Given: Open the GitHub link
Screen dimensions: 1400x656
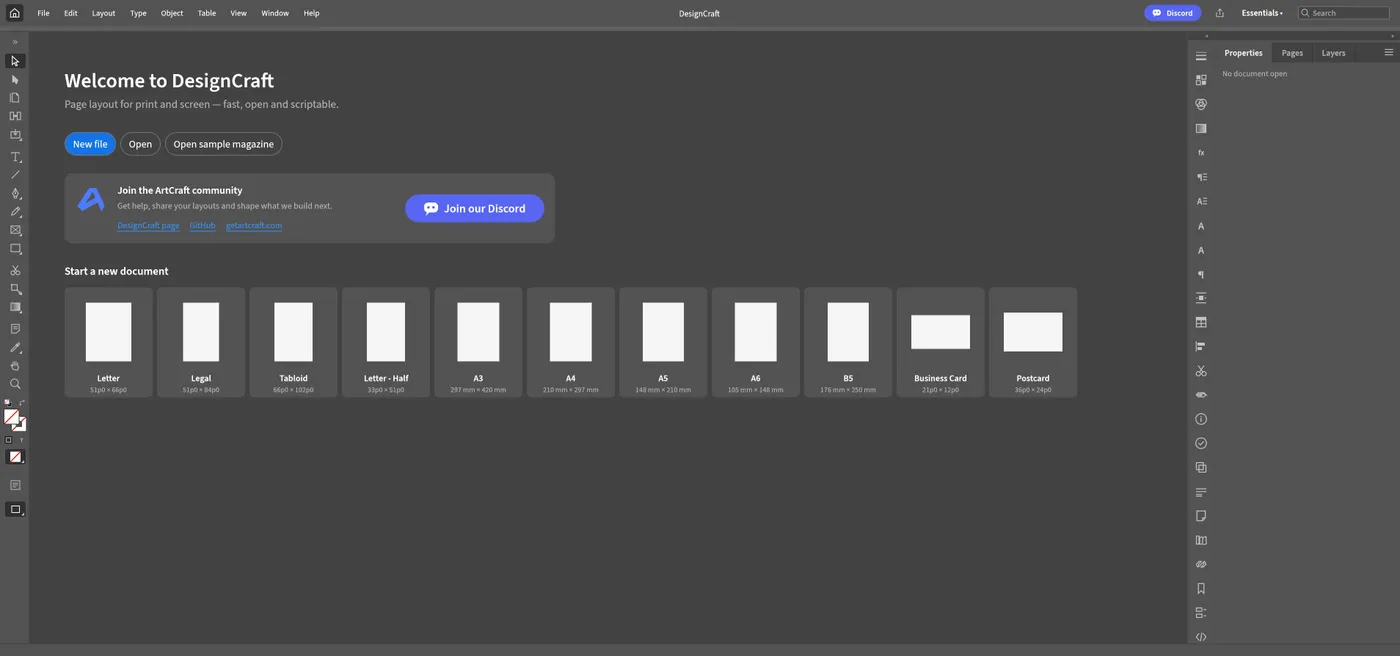Looking at the screenshot, I should click(202, 226).
